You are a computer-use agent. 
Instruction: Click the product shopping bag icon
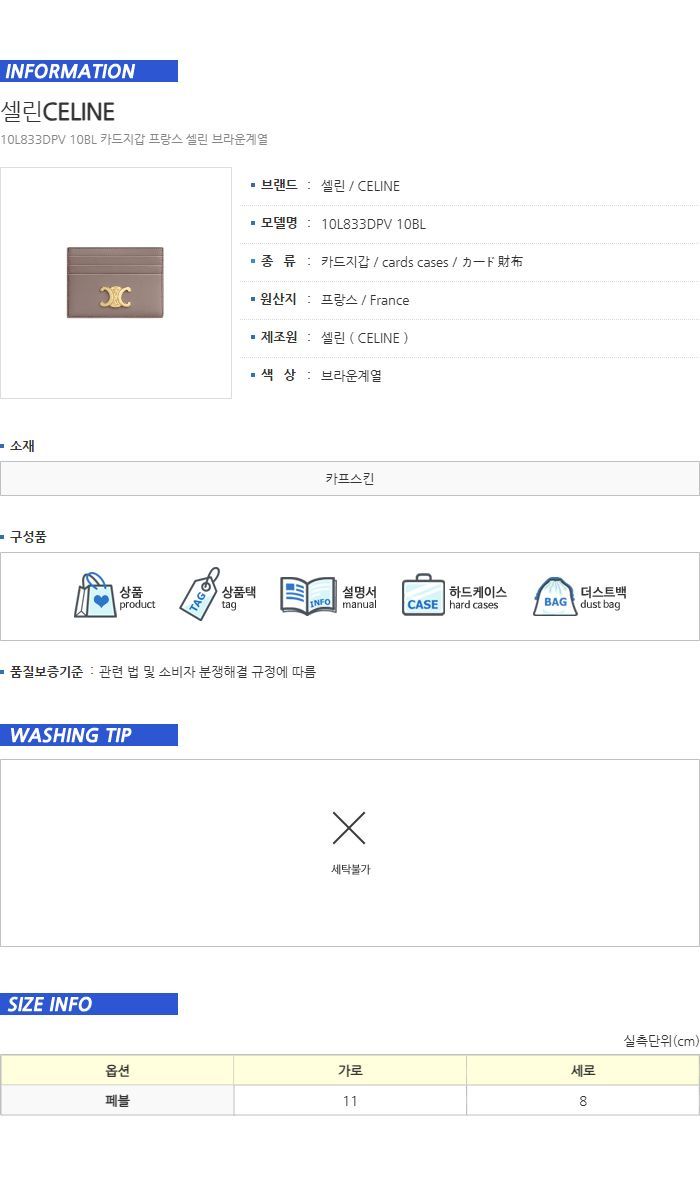(x=95, y=596)
